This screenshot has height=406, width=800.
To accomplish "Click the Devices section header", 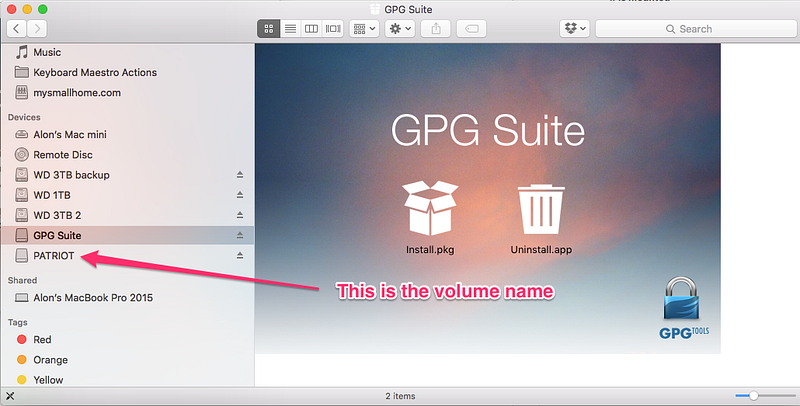I will pyautogui.click(x=24, y=117).
